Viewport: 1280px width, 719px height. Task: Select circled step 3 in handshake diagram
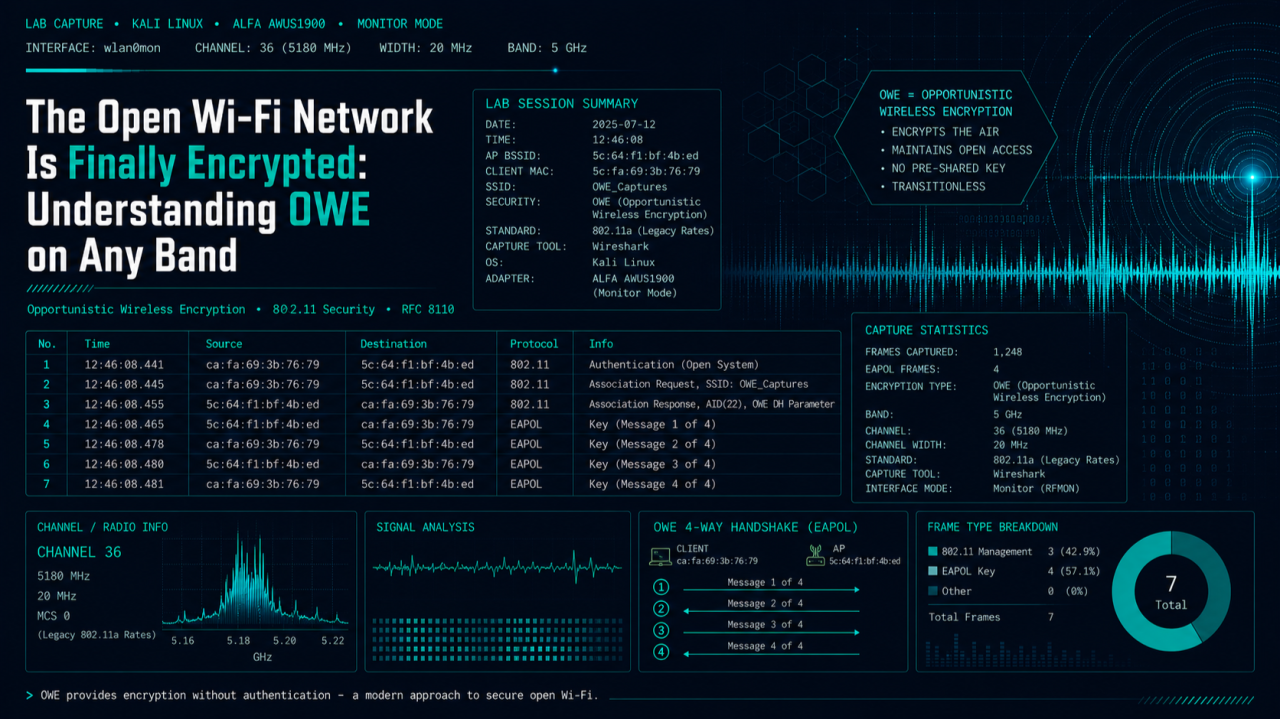click(661, 630)
